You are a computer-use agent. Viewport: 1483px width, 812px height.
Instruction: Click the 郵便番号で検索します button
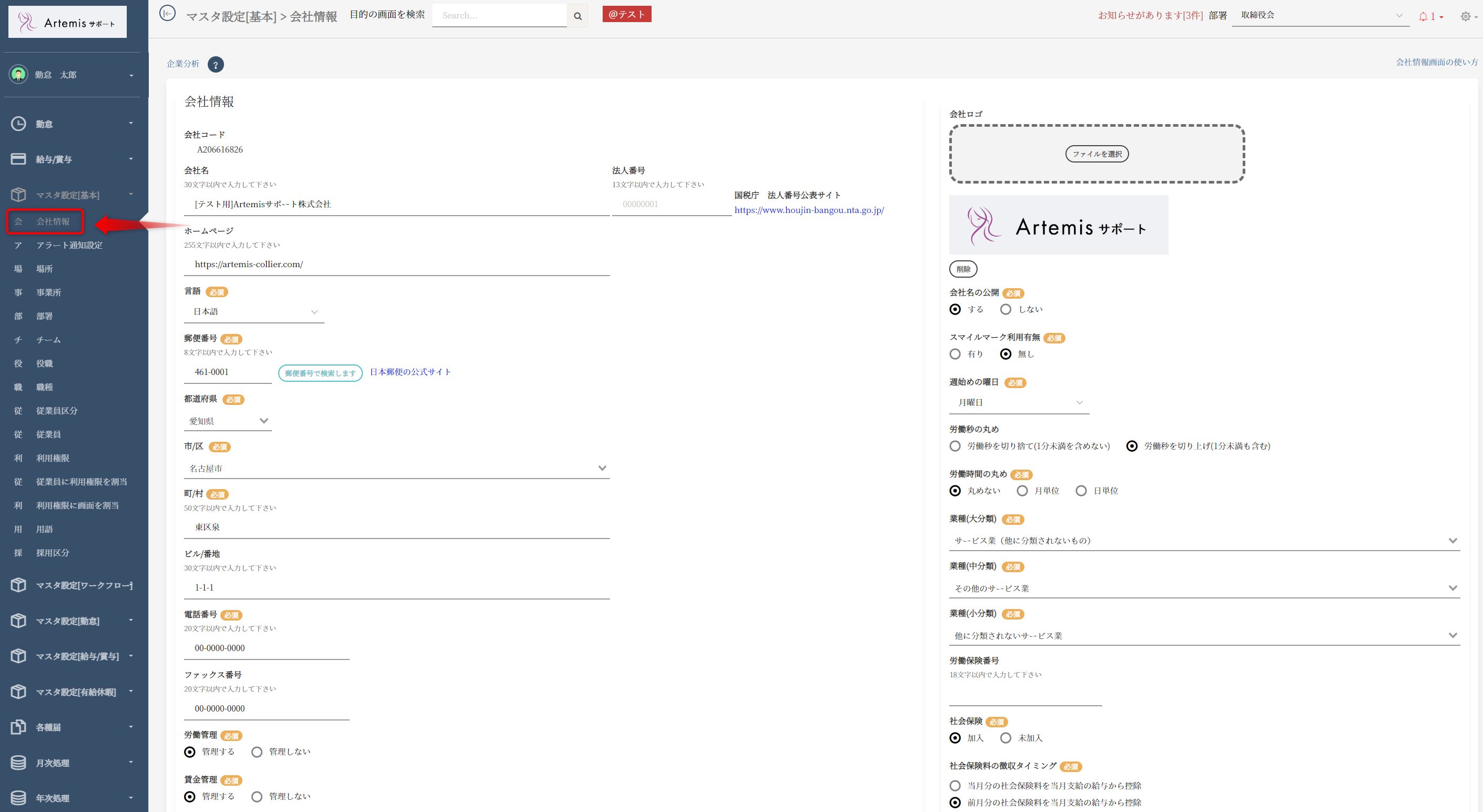pos(320,373)
